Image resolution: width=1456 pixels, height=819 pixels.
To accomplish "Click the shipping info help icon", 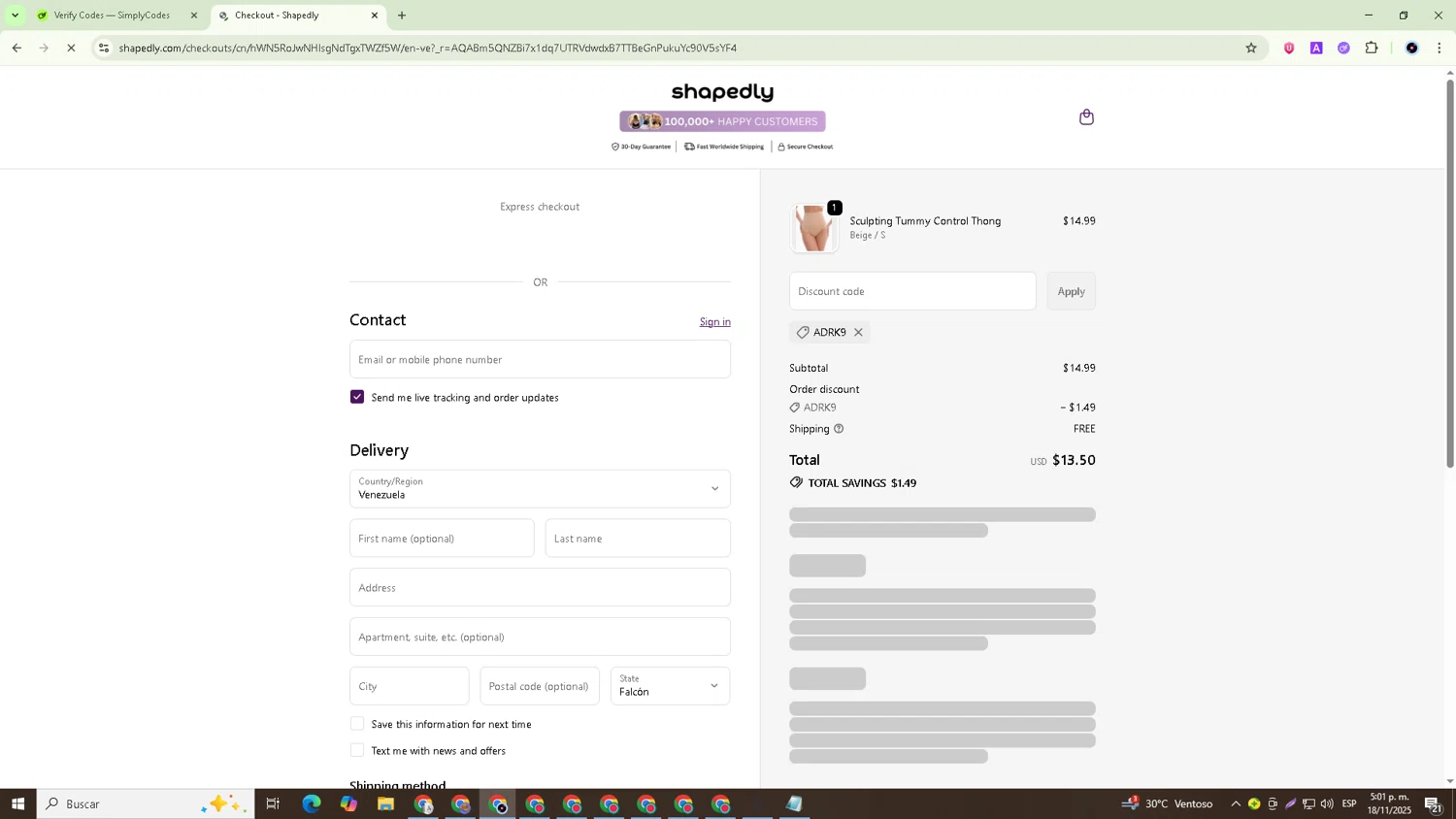I will pyautogui.click(x=839, y=429).
